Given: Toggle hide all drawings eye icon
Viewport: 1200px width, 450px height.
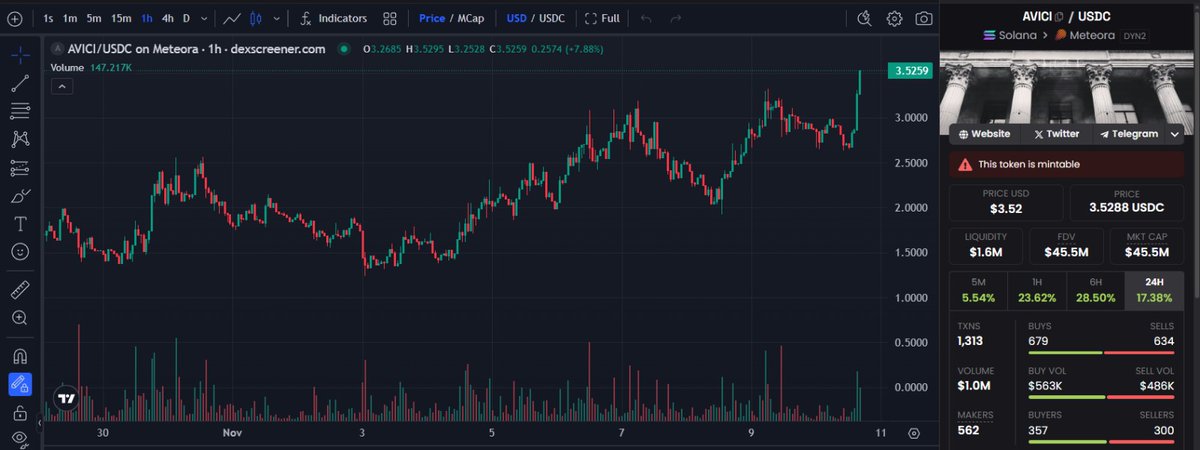Looking at the screenshot, I should (x=19, y=438).
